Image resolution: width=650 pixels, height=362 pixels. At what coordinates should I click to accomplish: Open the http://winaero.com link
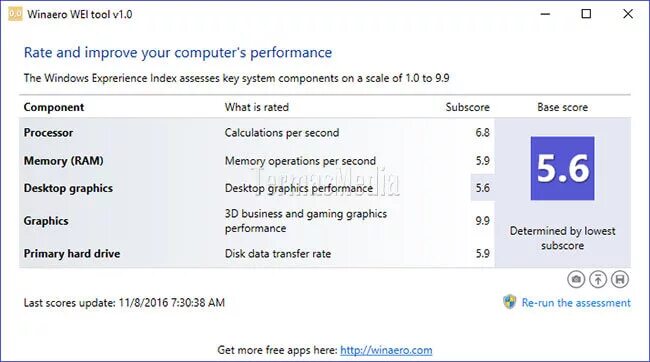386,350
